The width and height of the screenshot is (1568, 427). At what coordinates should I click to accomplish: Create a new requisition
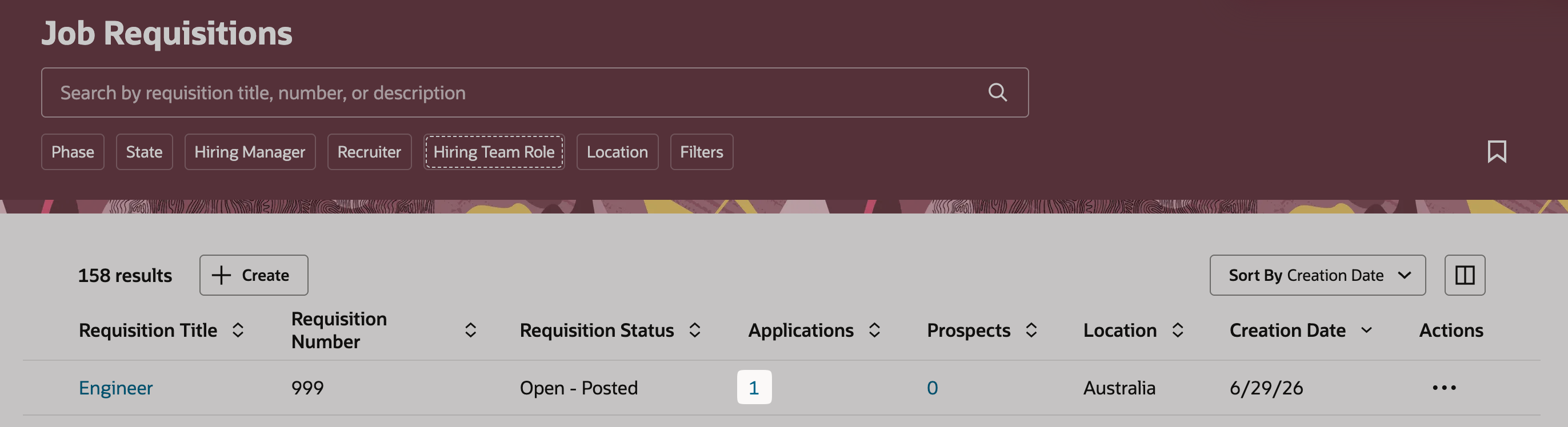(254, 275)
